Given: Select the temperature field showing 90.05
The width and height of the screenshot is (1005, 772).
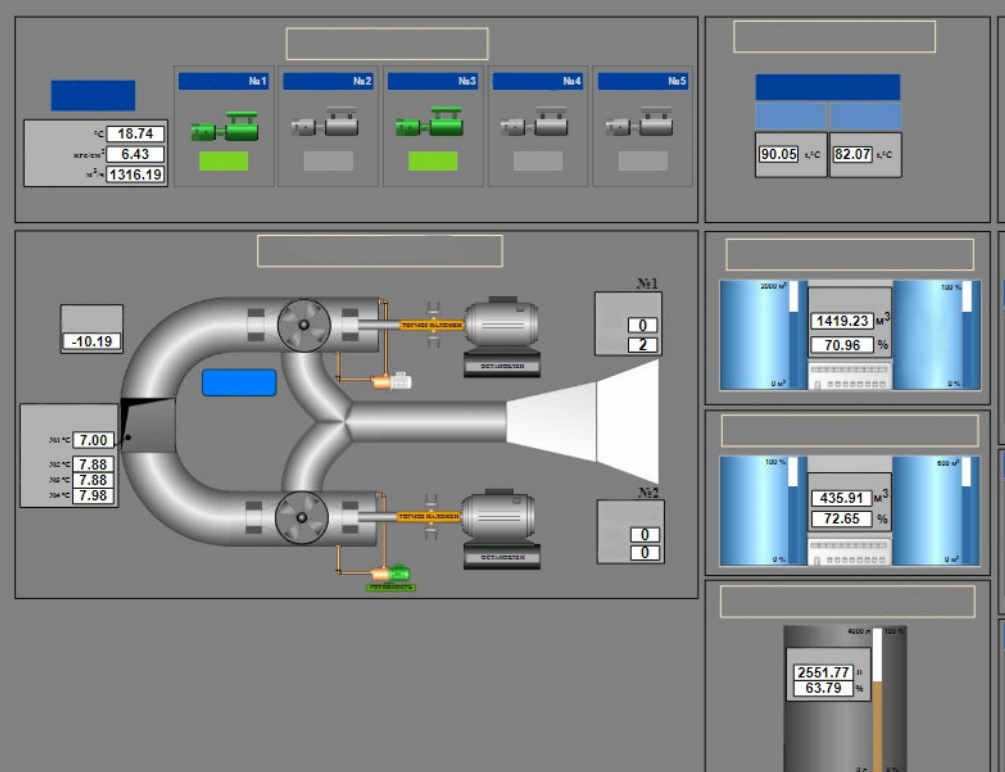Looking at the screenshot, I should point(778,155).
